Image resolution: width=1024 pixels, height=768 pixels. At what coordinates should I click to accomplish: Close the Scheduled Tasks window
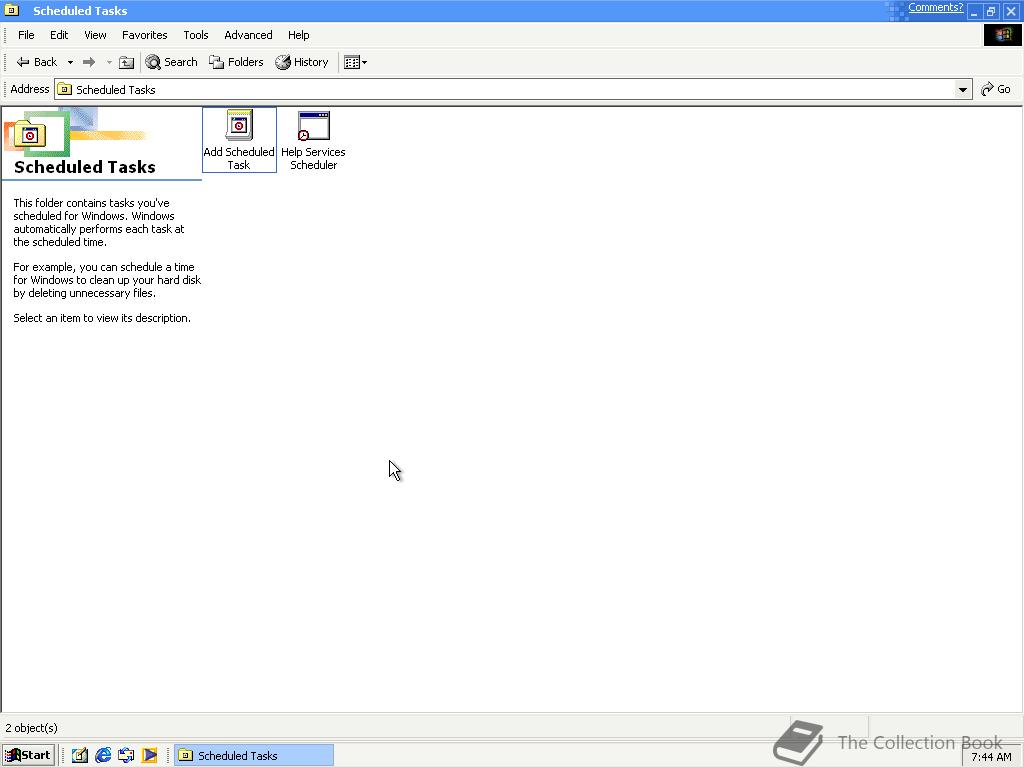1011,11
